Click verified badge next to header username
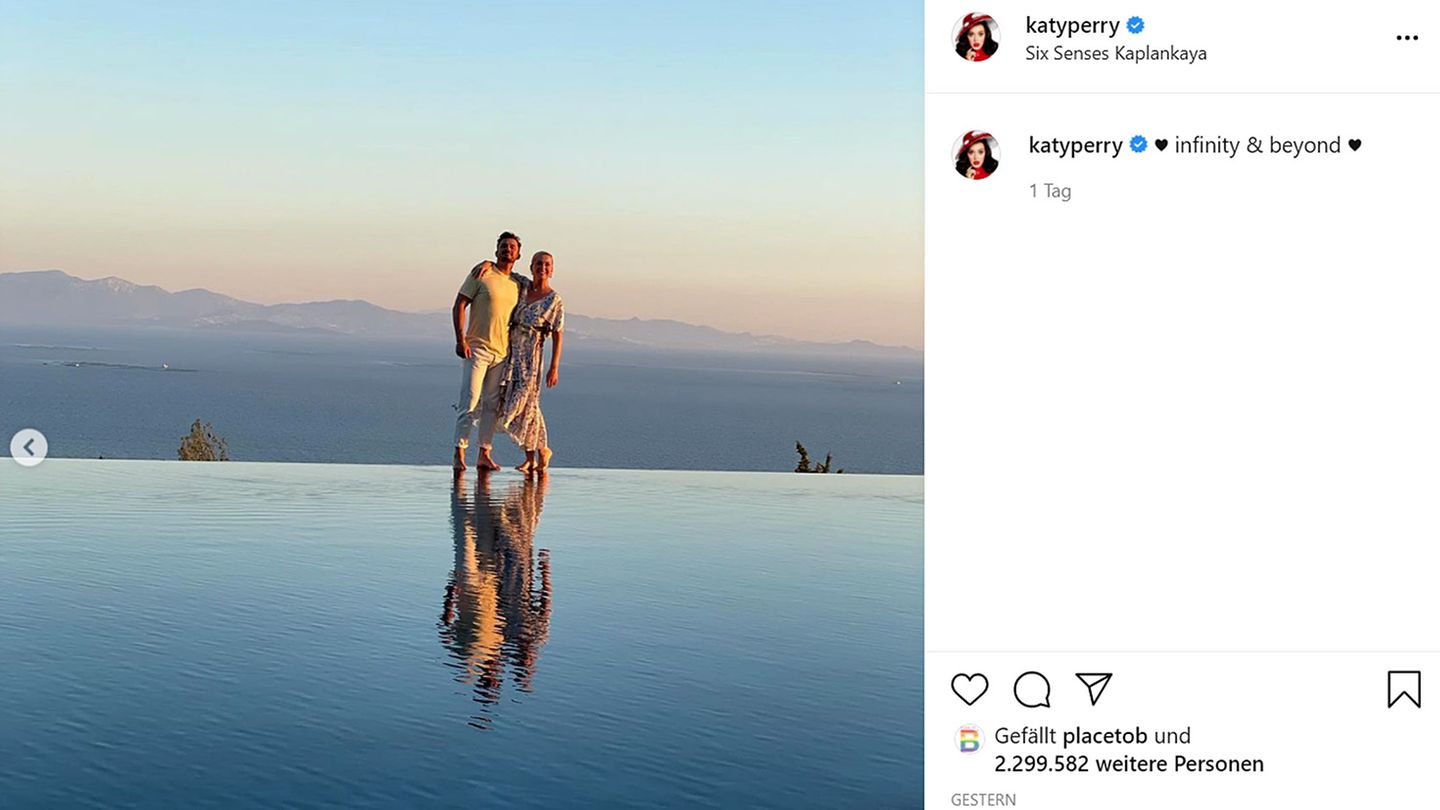 [1135, 26]
